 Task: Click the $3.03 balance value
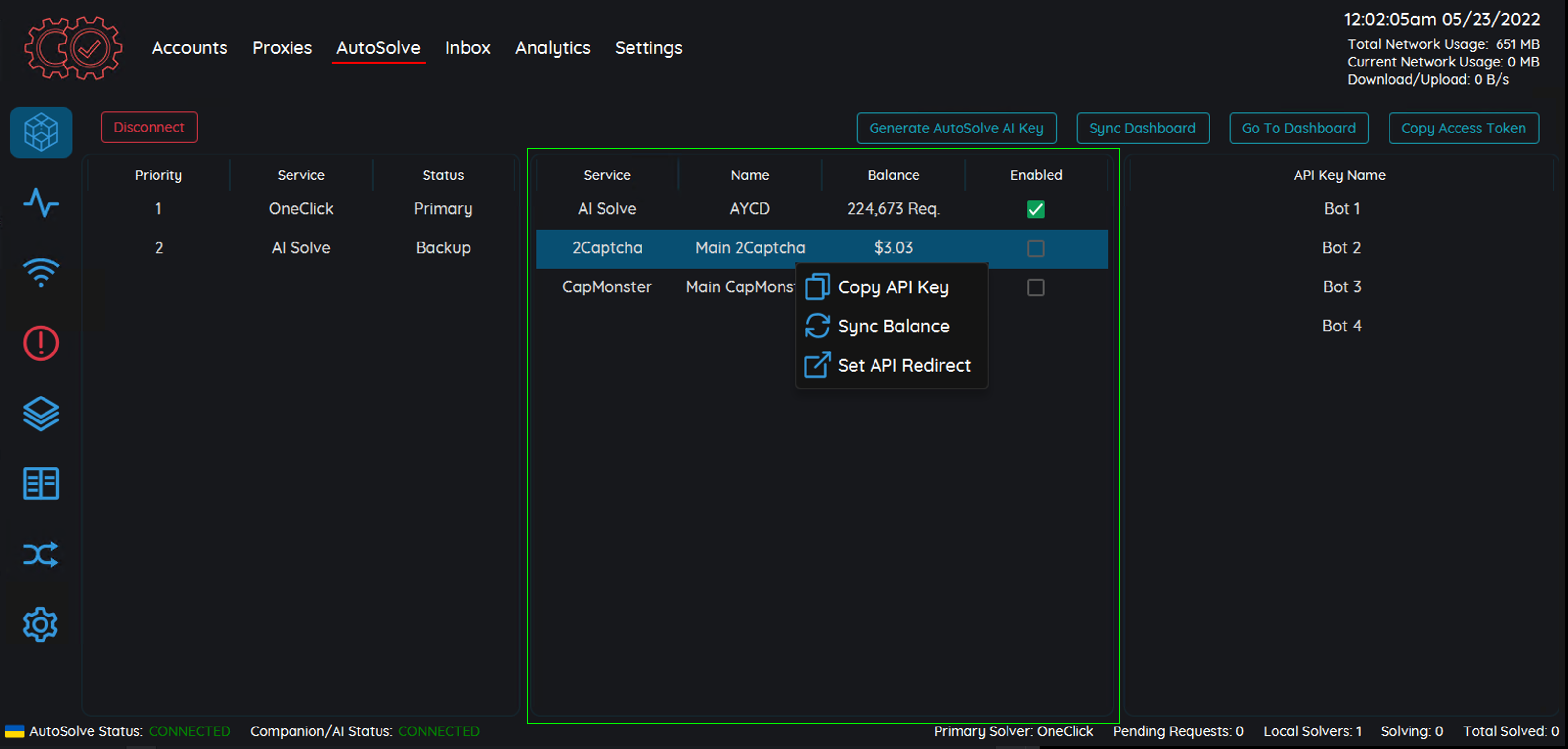(x=893, y=248)
